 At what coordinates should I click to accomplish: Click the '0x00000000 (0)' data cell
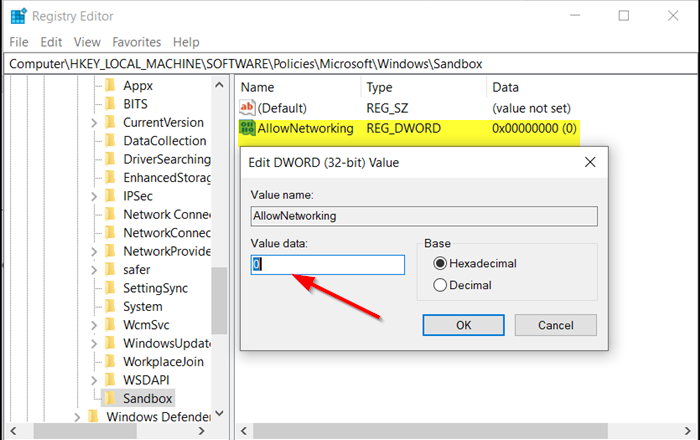[534, 128]
